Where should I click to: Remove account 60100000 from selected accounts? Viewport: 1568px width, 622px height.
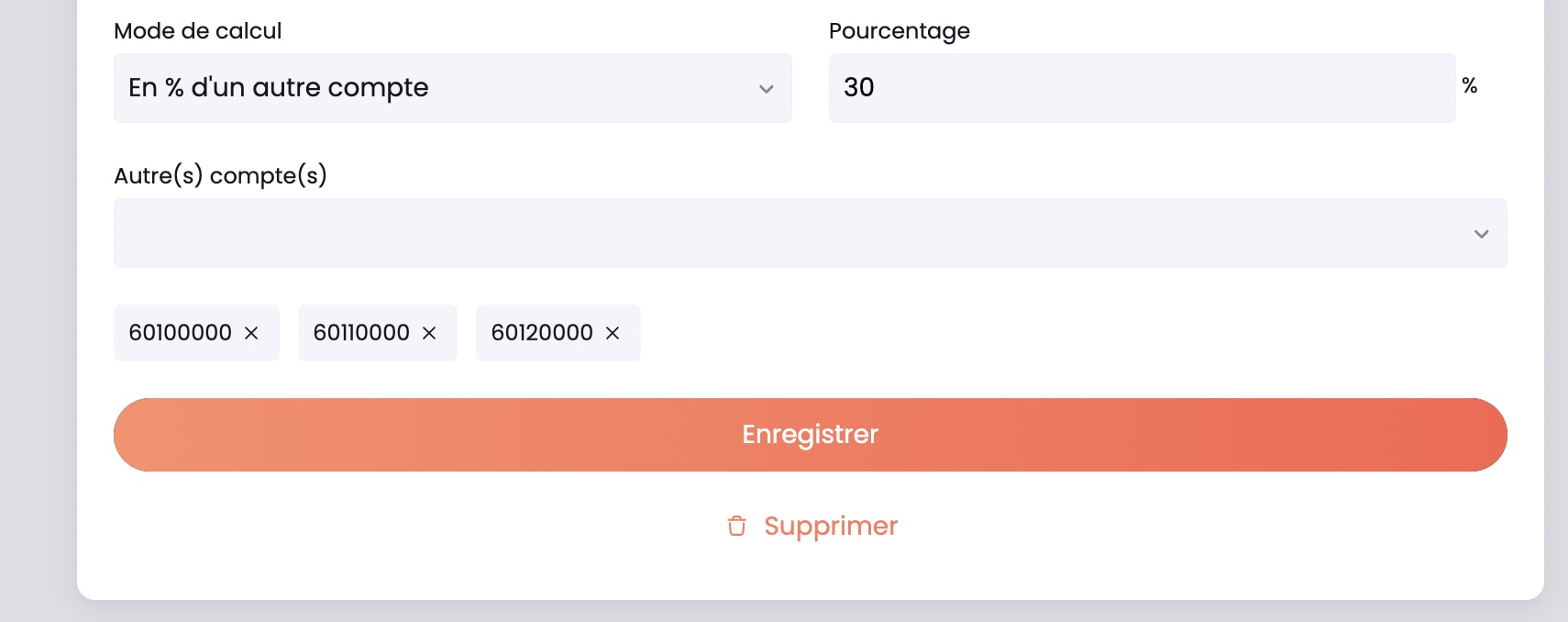click(x=250, y=333)
